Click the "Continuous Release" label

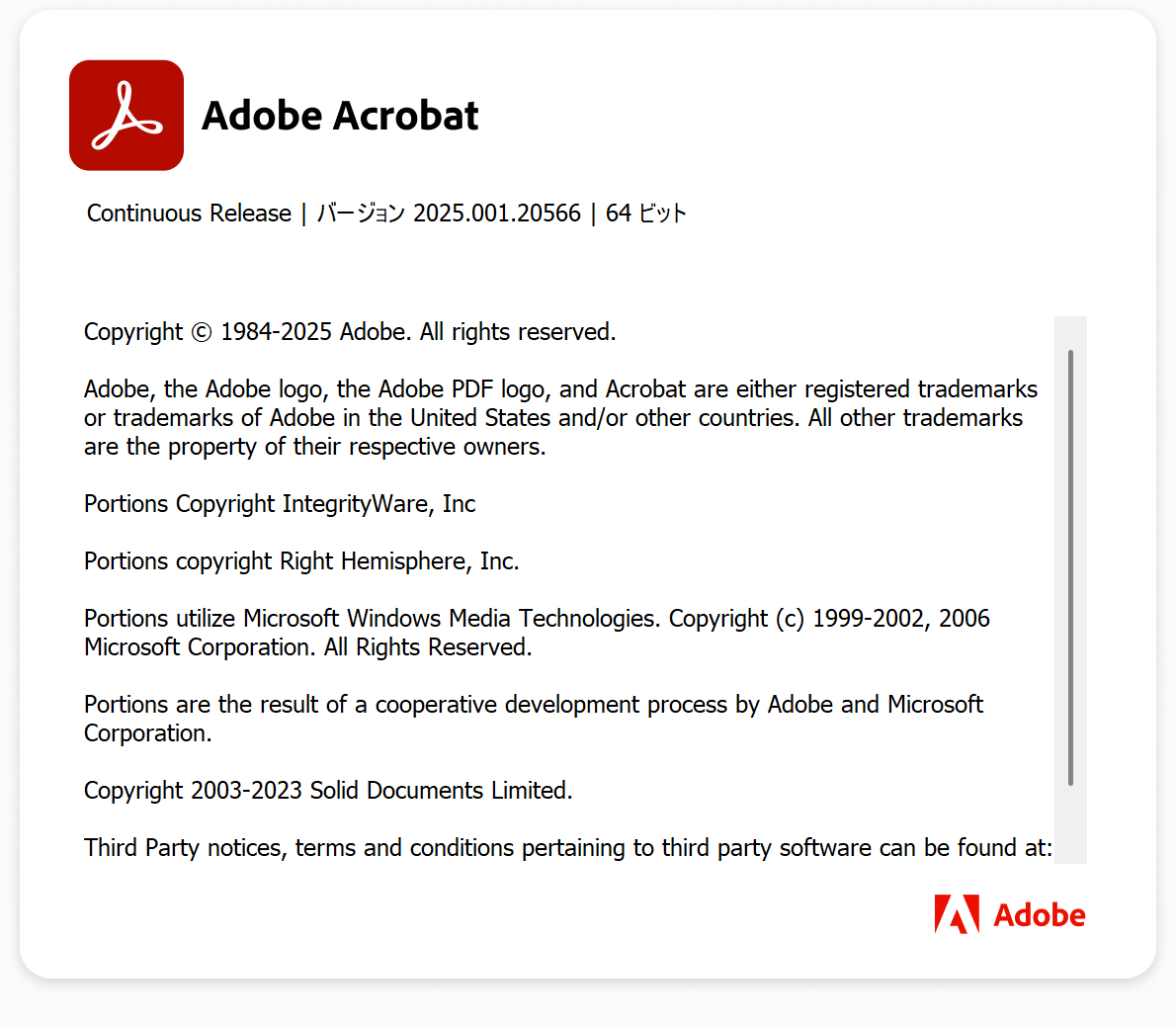click(x=189, y=214)
